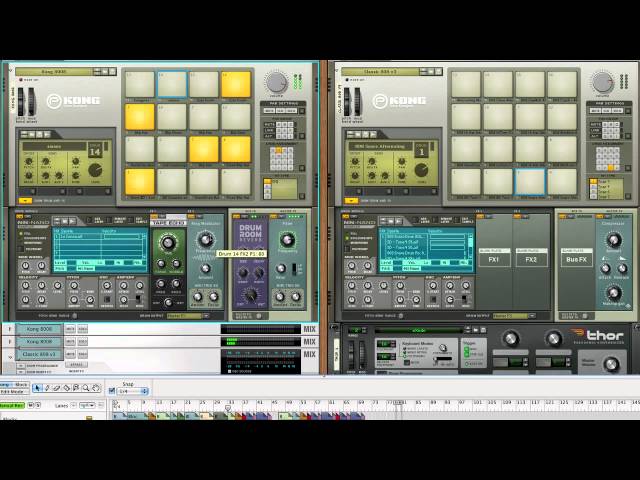
Task: Toggle the Tape Echo On button on left Kong
Action: [x=154, y=216]
